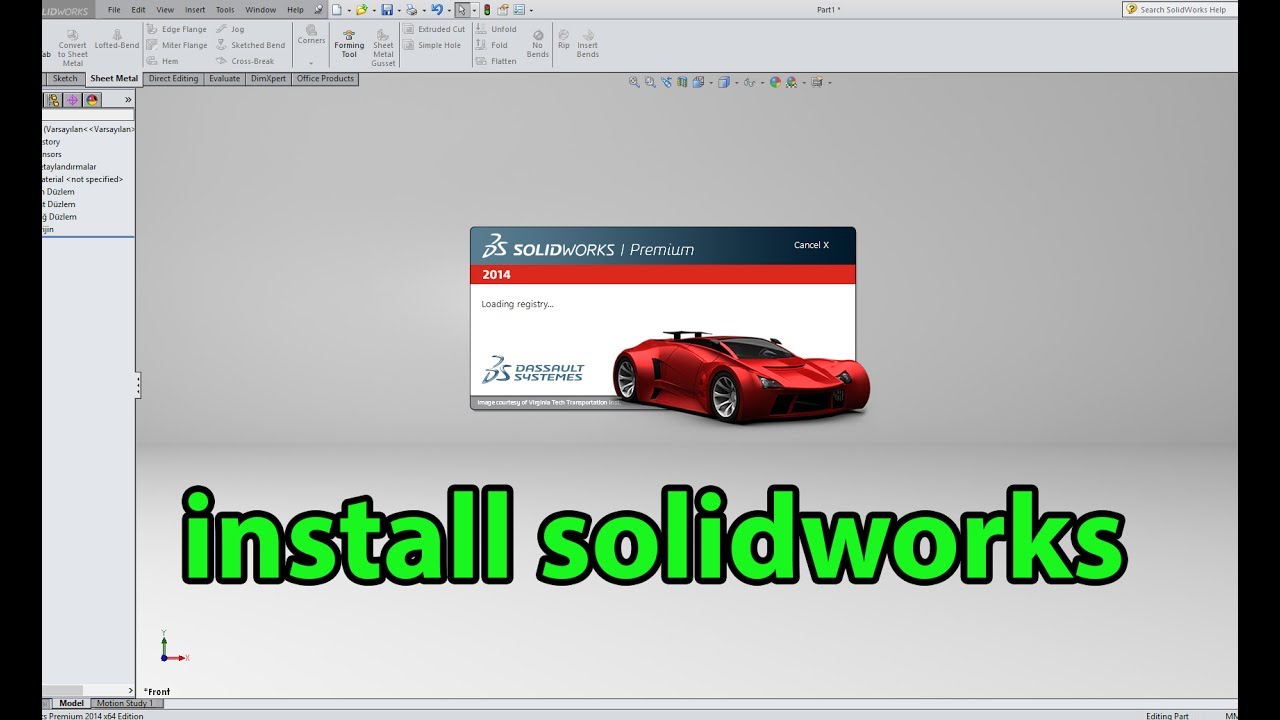Click the Unfold tool
The width and height of the screenshot is (1280, 720).
496,29
